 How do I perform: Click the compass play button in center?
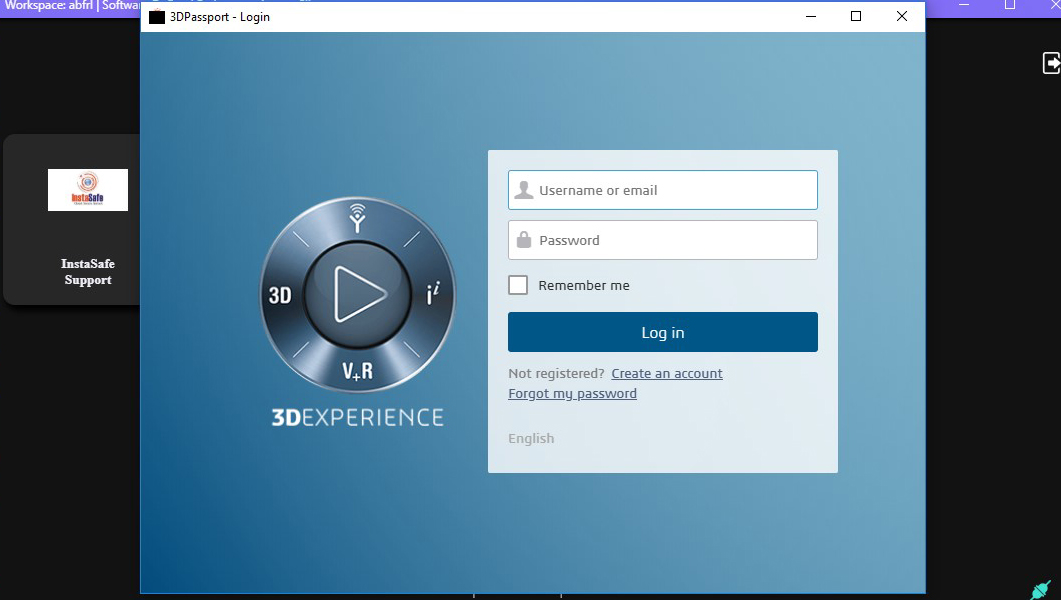click(x=358, y=294)
